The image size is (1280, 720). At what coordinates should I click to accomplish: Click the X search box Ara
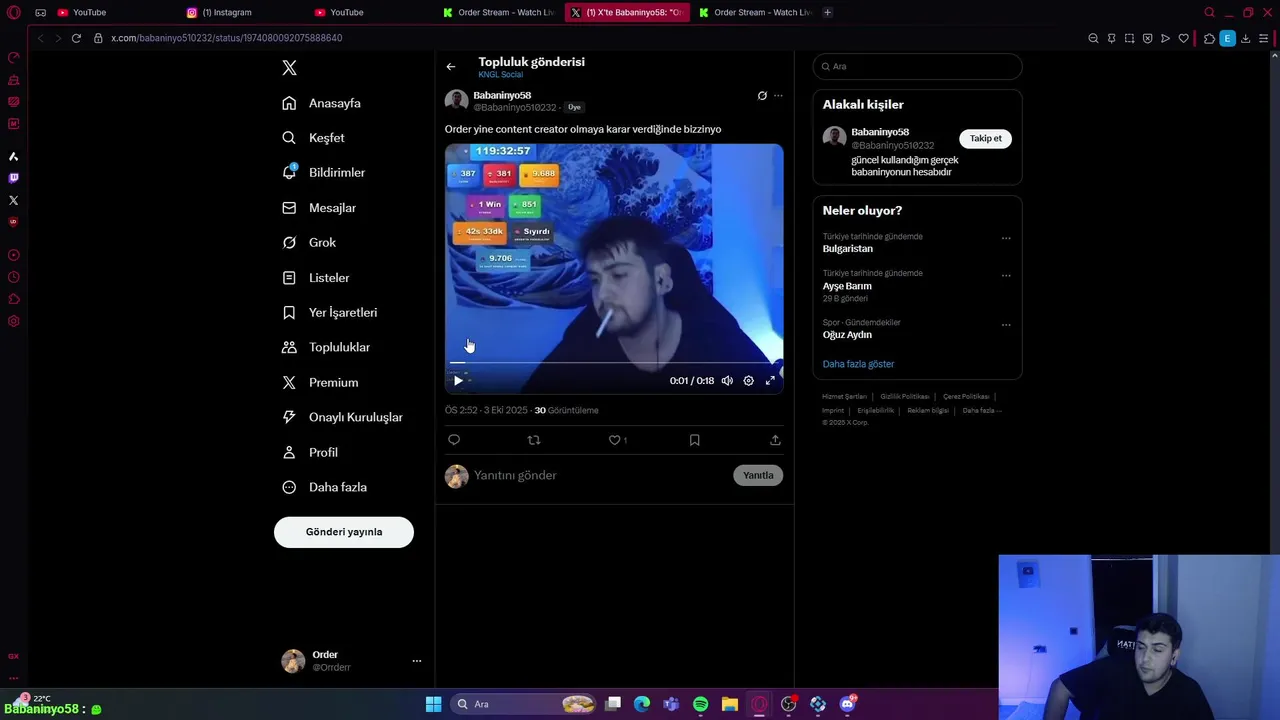pyautogui.click(x=917, y=66)
